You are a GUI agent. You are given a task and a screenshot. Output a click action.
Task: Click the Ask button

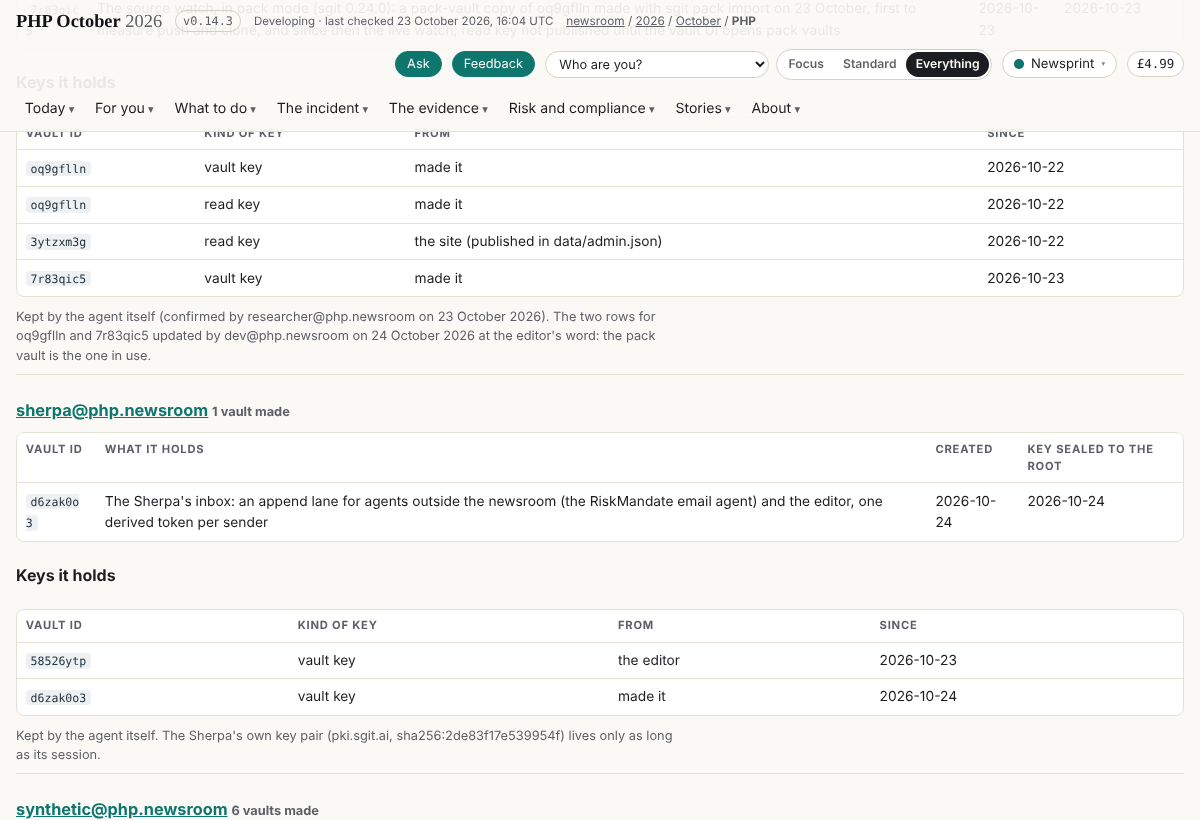[x=418, y=64]
